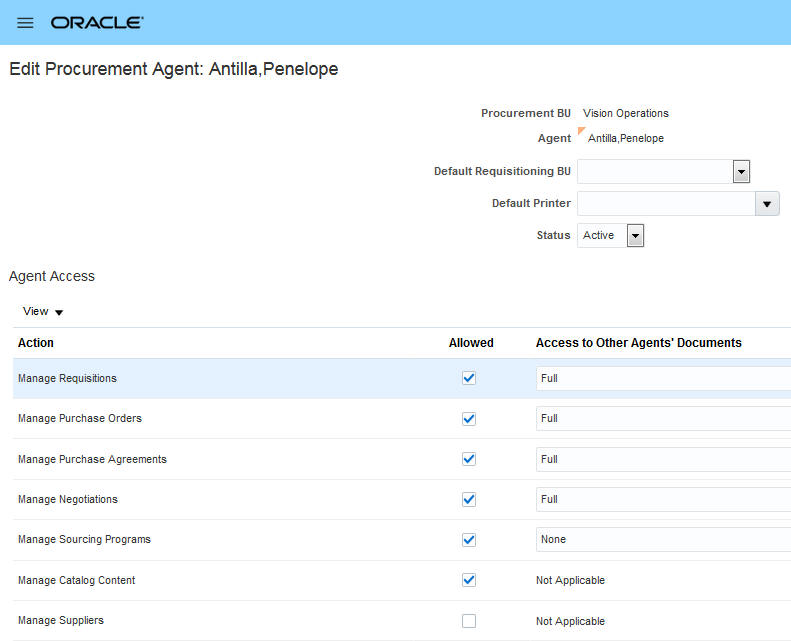Click the Action column header
This screenshot has width=791, height=641.
(x=36, y=343)
